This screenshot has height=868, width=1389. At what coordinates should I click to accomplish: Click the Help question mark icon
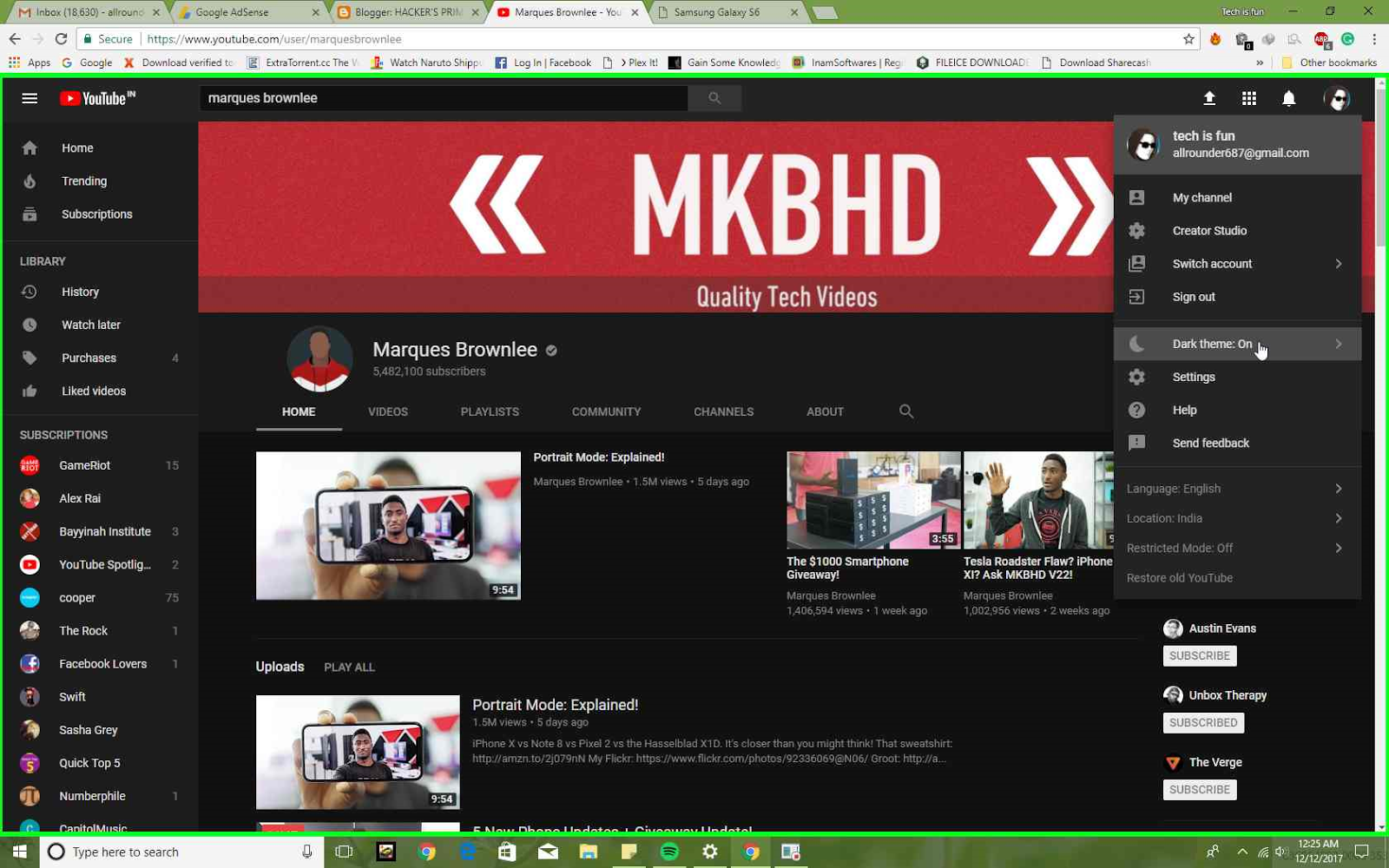[x=1136, y=410]
